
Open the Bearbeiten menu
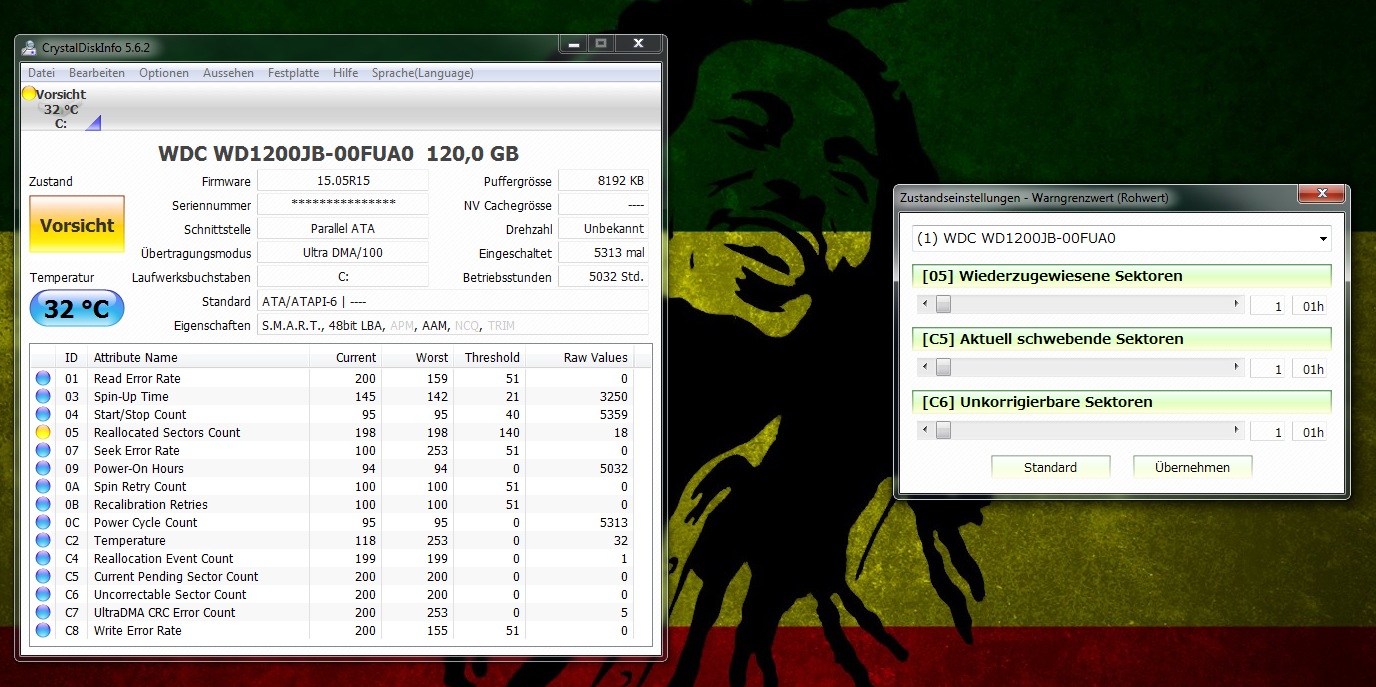[x=97, y=73]
